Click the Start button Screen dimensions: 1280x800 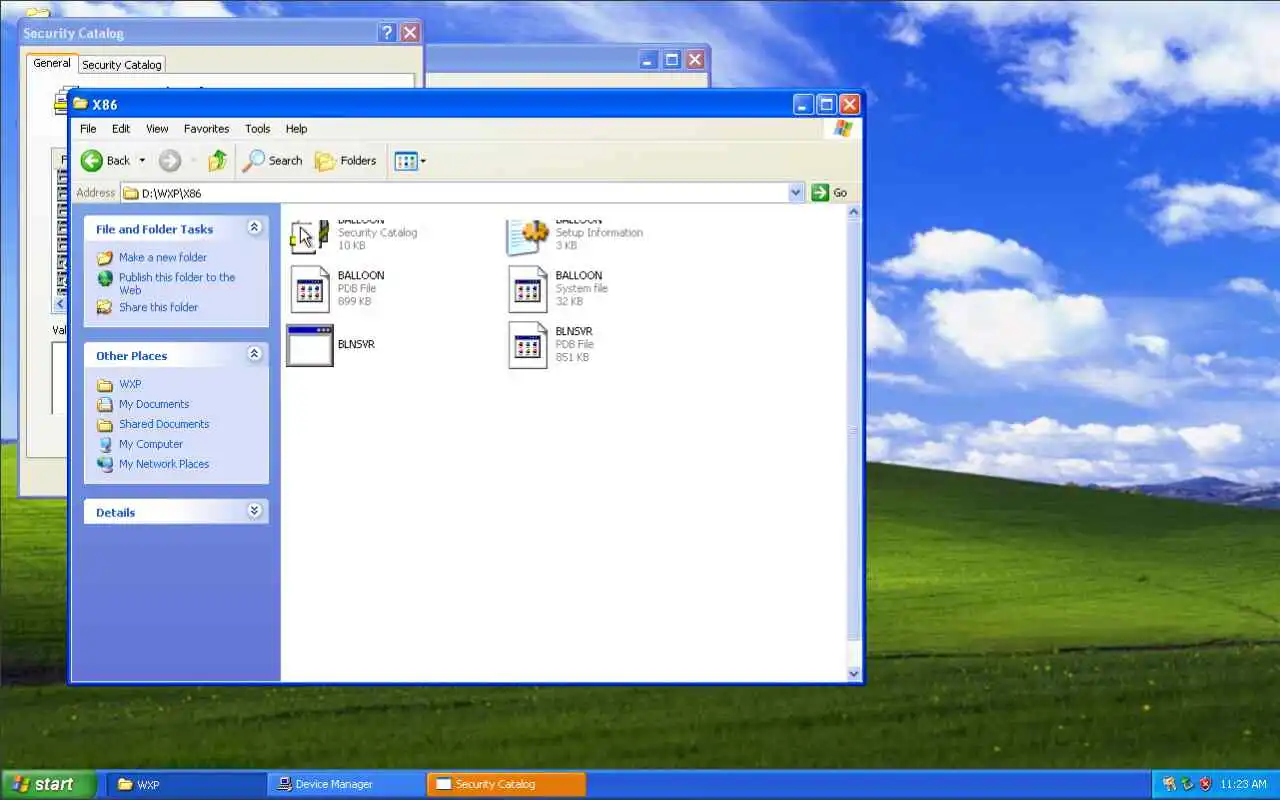(x=48, y=784)
